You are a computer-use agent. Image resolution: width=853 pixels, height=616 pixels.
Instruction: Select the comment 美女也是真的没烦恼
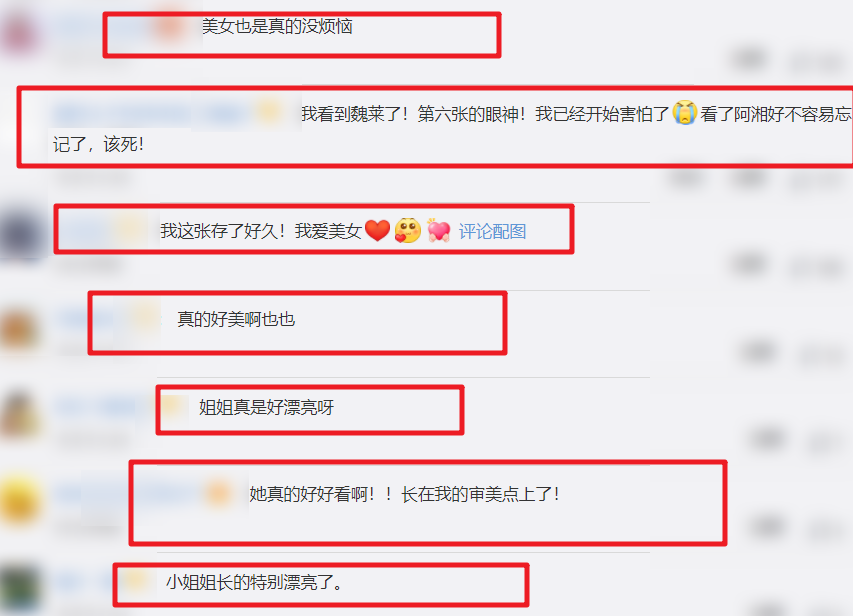[277, 26]
